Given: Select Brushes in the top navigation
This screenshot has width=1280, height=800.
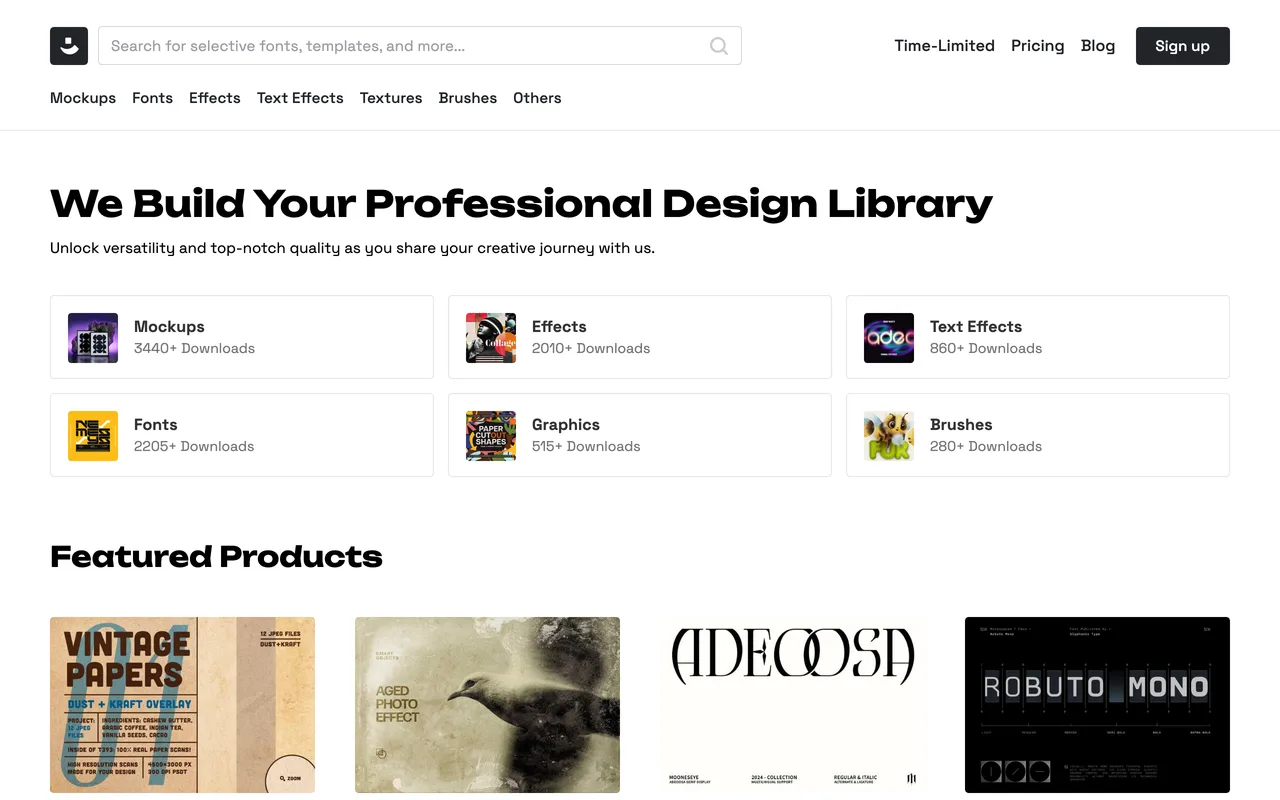Looking at the screenshot, I should coord(468,98).
